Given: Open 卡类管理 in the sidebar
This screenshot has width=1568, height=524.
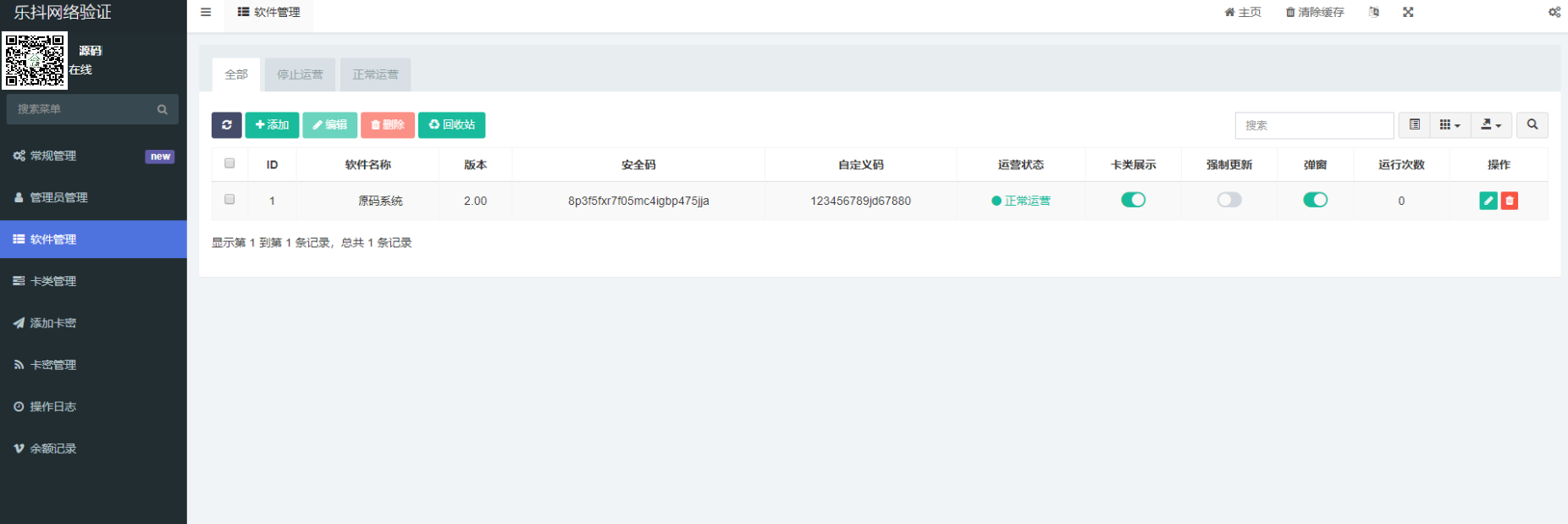Looking at the screenshot, I should pyautogui.click(x=93, y=281).
